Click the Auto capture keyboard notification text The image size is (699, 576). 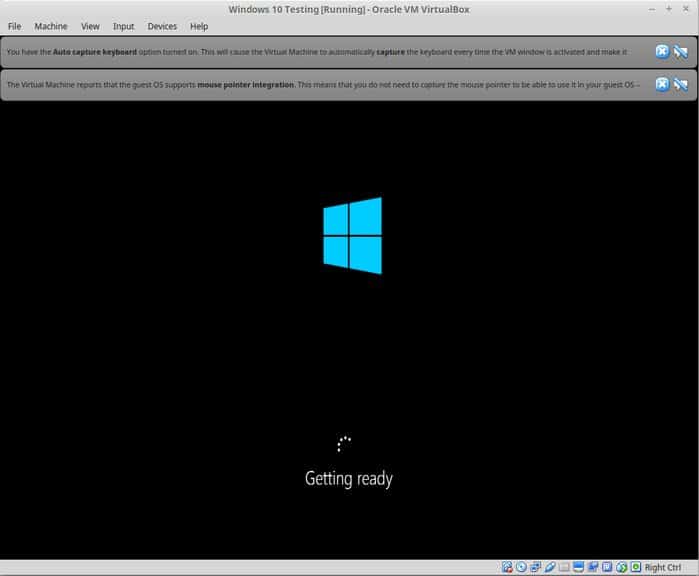[x=317, y=52]
